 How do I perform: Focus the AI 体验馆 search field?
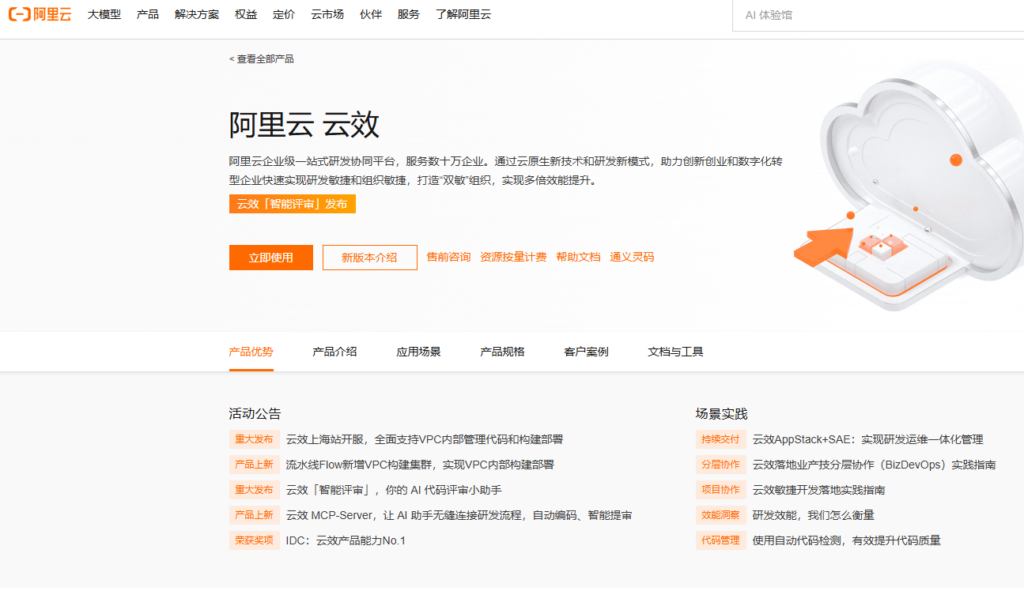click(x=878, y=15)
